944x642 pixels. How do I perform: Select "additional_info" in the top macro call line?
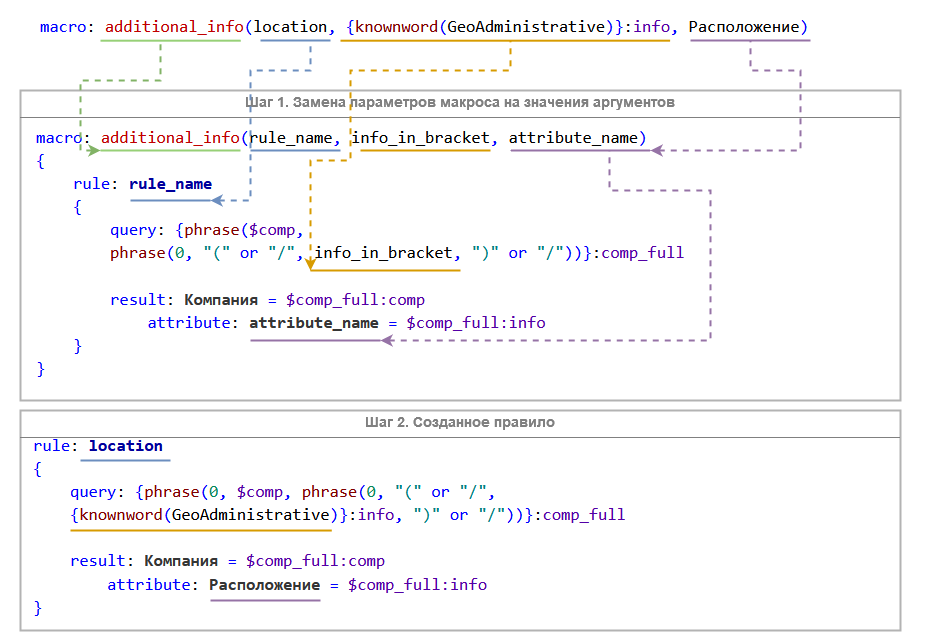point(174,27)
